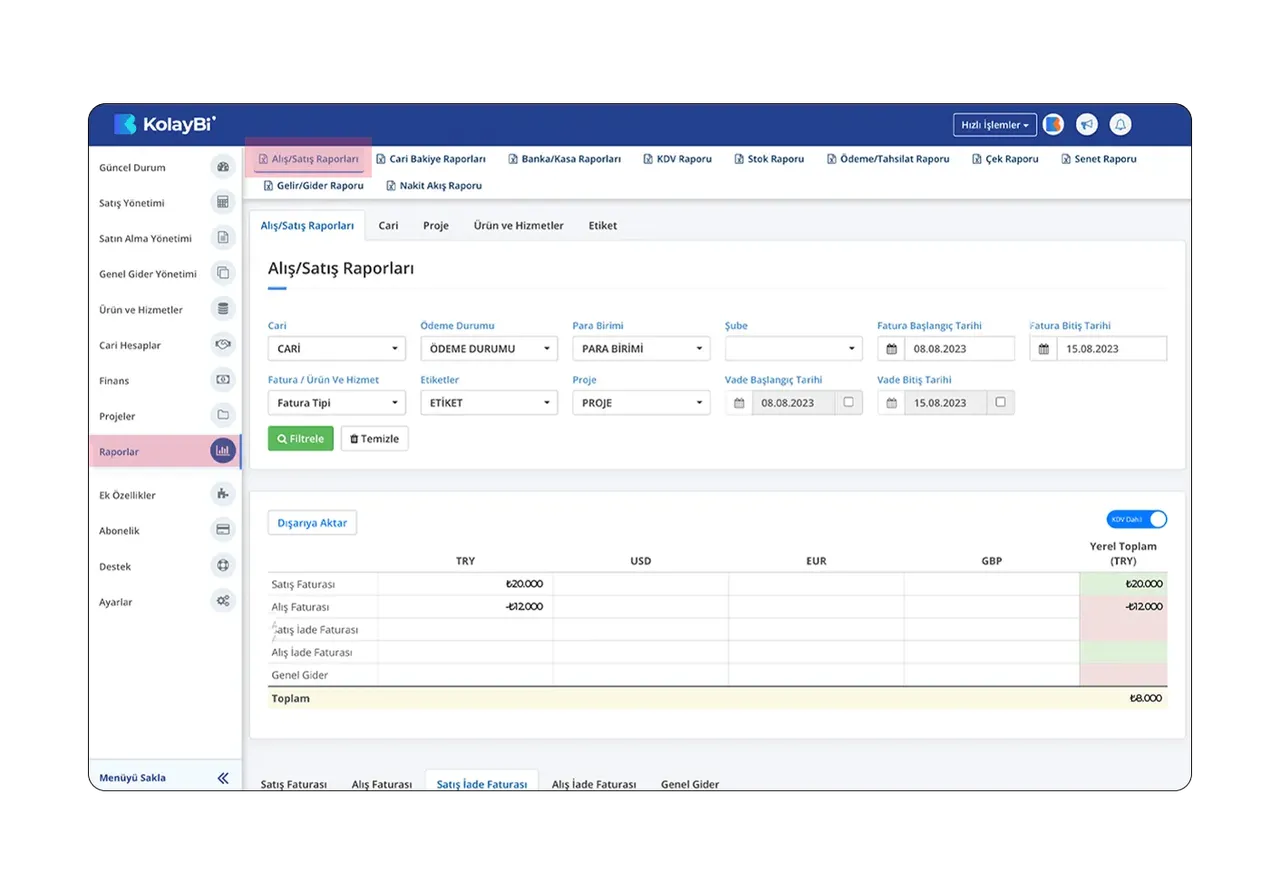This screenshot has width=1280, height=870.
Task: Click the Abonelik card icon
Action: 223,530
